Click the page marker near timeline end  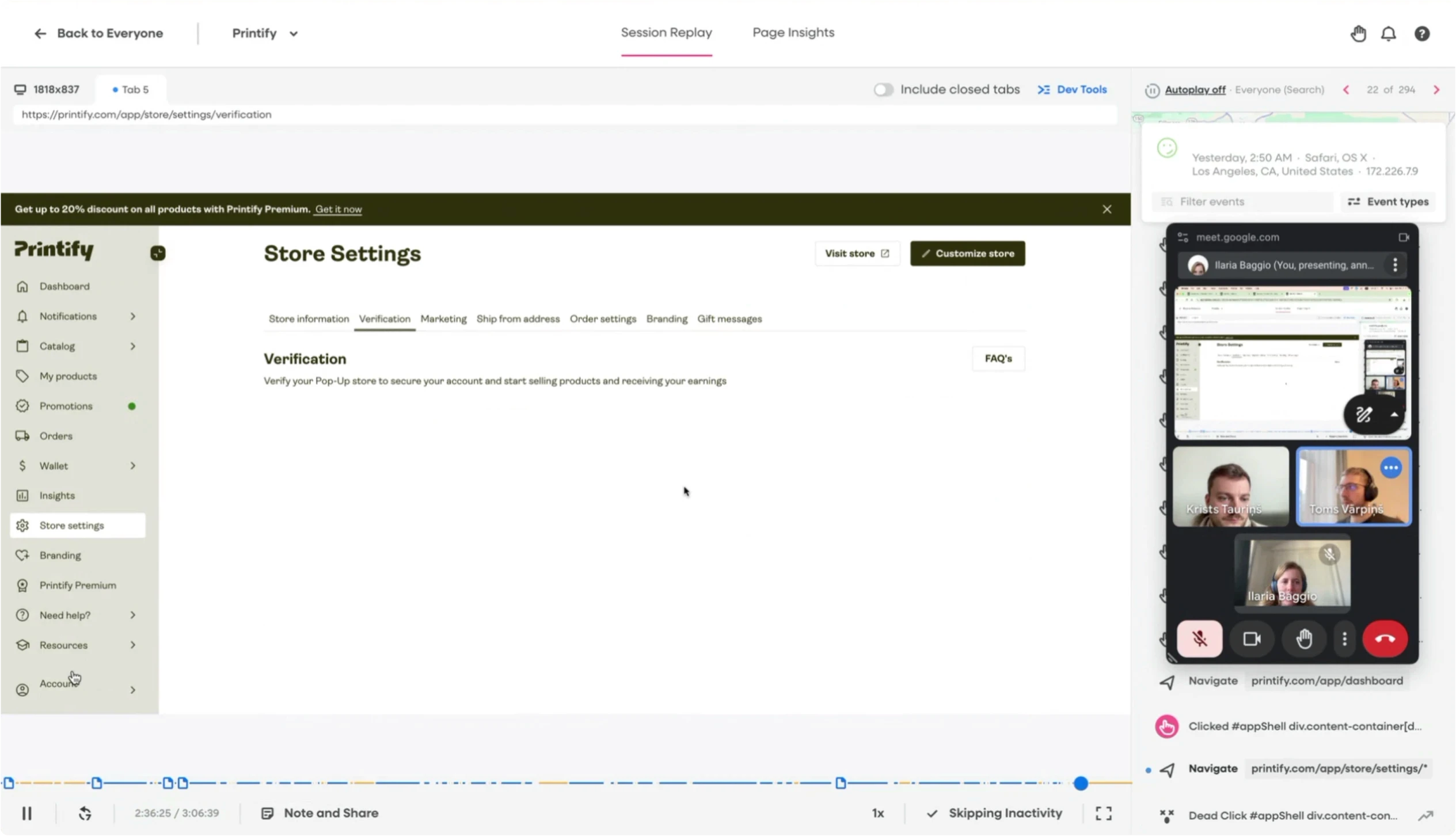(841, 784)
